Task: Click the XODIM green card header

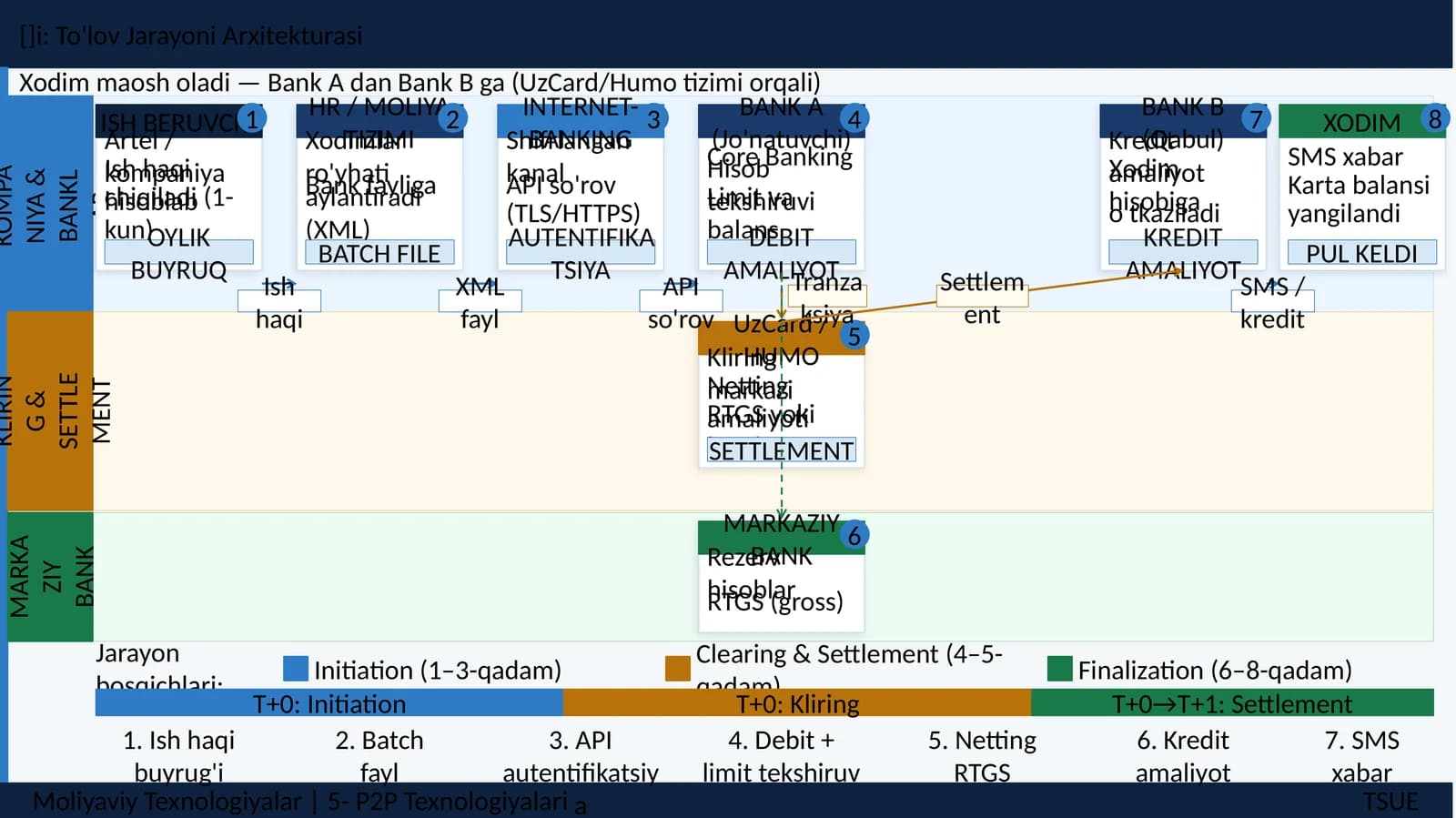Action: coord(1362,122)
